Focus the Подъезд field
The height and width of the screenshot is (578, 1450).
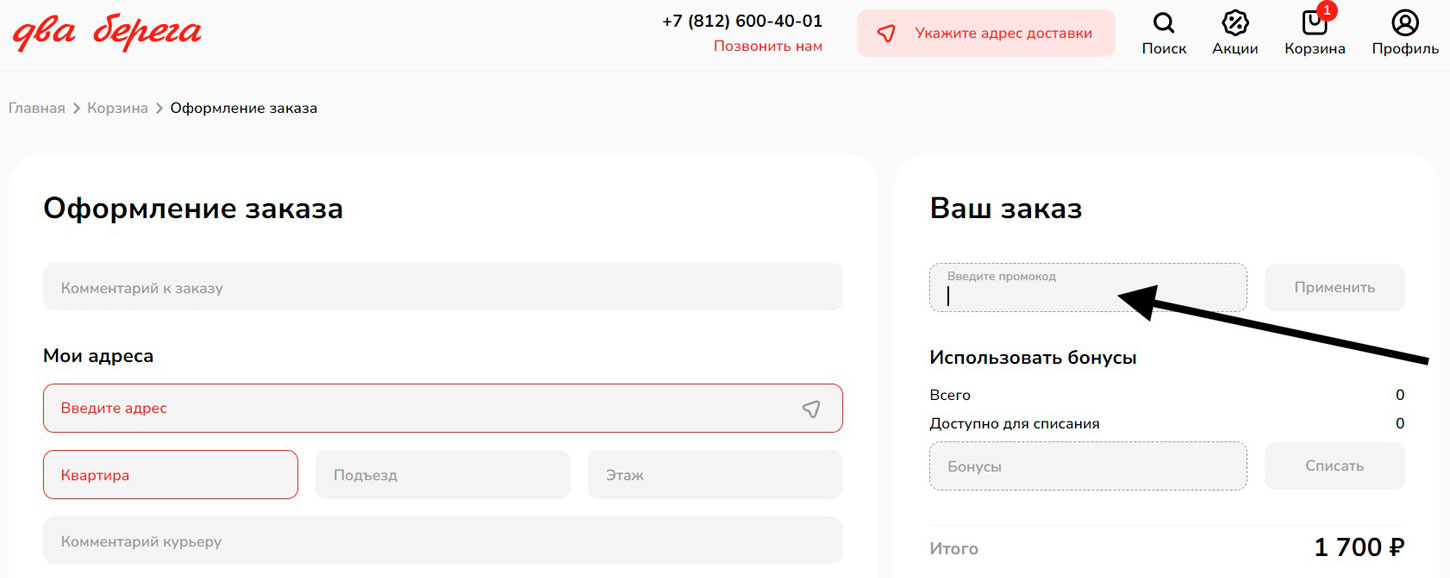pos(443,475)
